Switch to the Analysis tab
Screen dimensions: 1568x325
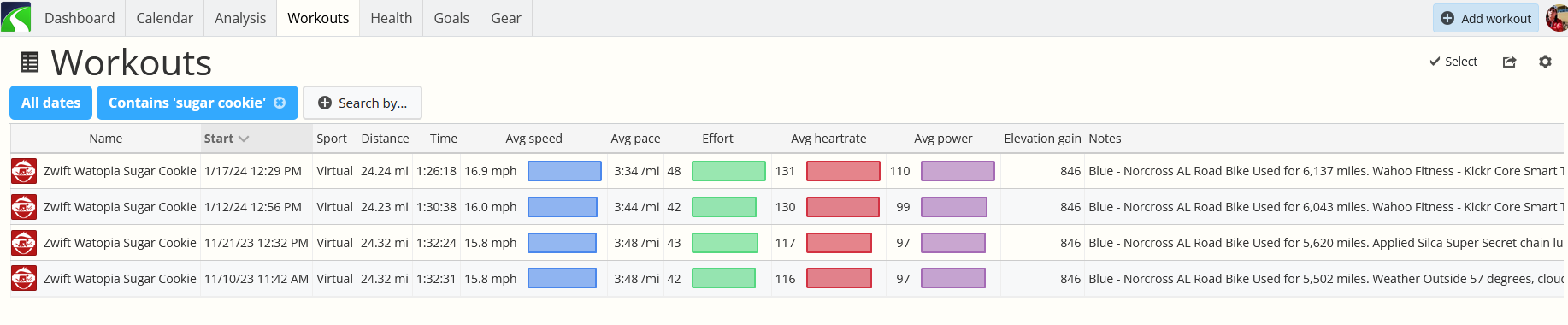[x=240, y=18]
